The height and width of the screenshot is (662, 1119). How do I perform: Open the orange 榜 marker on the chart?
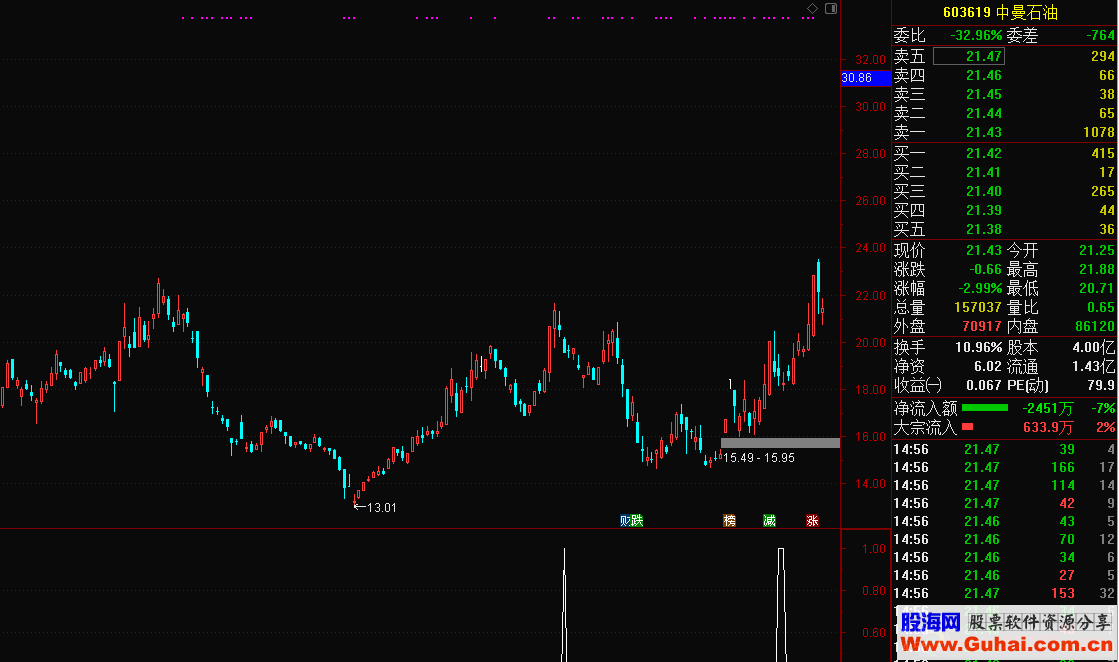click(x=729, y=521)
